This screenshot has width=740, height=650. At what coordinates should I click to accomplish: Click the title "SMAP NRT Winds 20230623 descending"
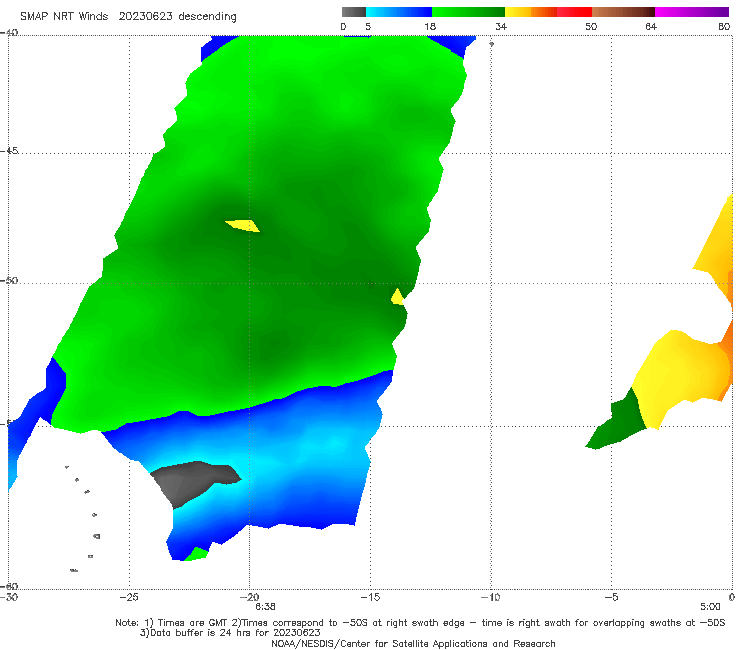[128, 16]
